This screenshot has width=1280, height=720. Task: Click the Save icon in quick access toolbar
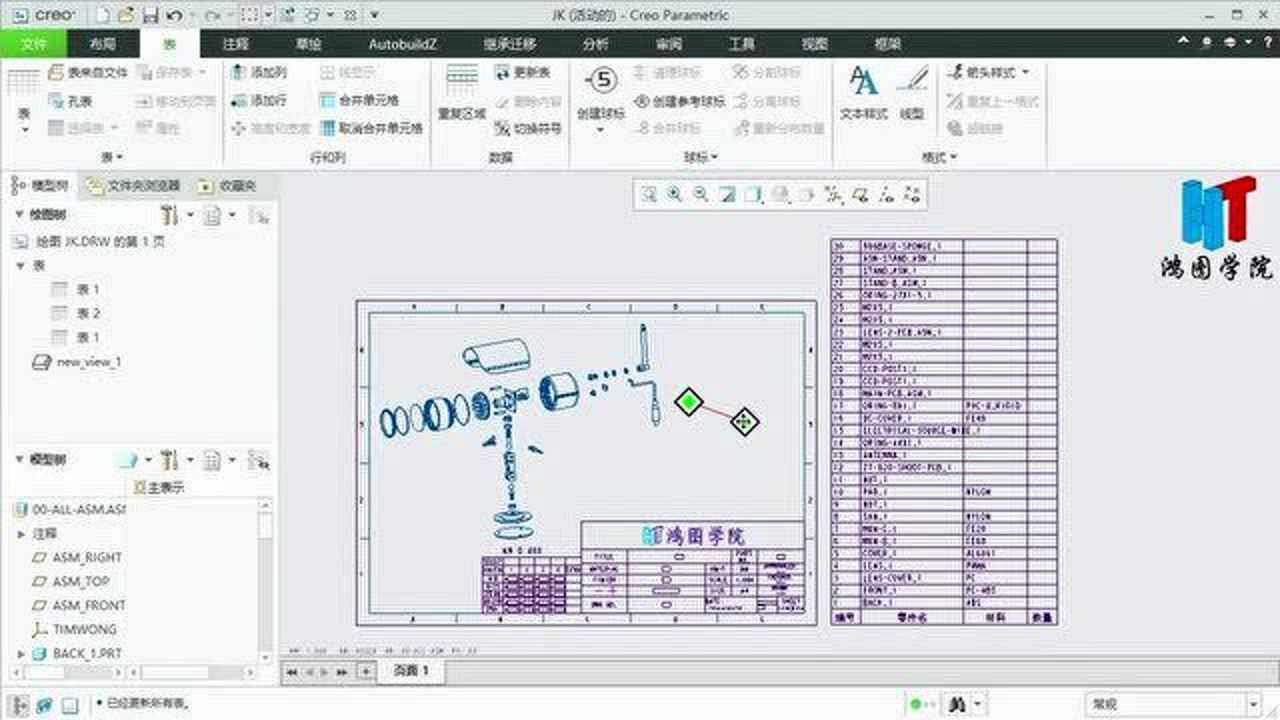coord(150,15)
